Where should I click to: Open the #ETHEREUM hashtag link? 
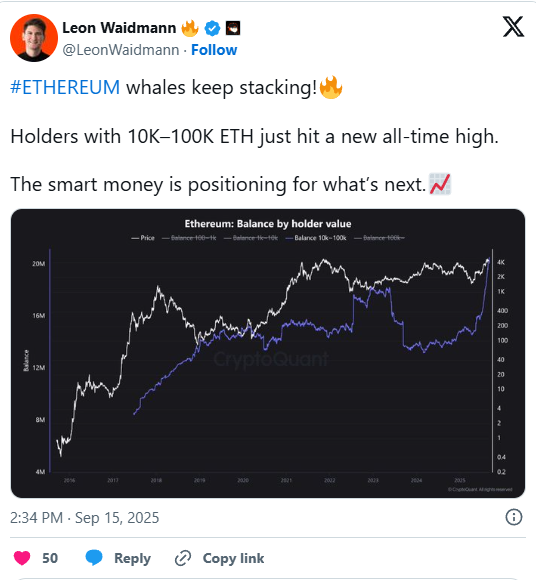point(65,88)
